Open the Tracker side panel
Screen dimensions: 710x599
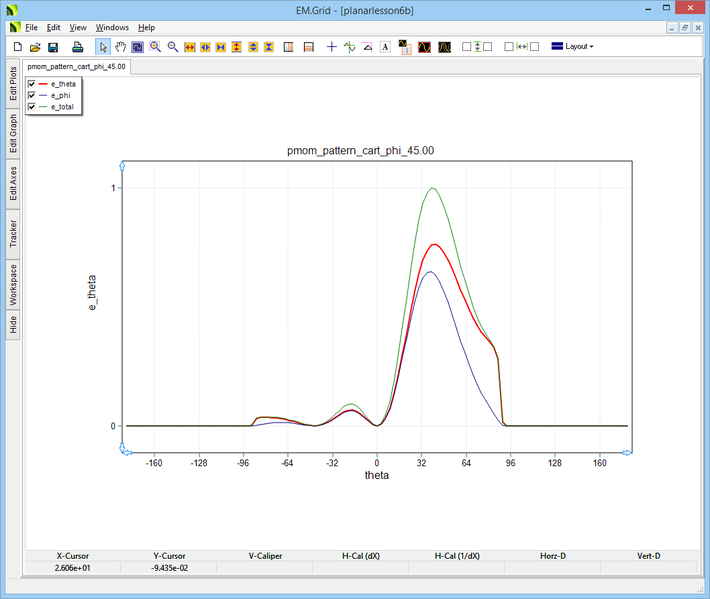pos(13,234)
